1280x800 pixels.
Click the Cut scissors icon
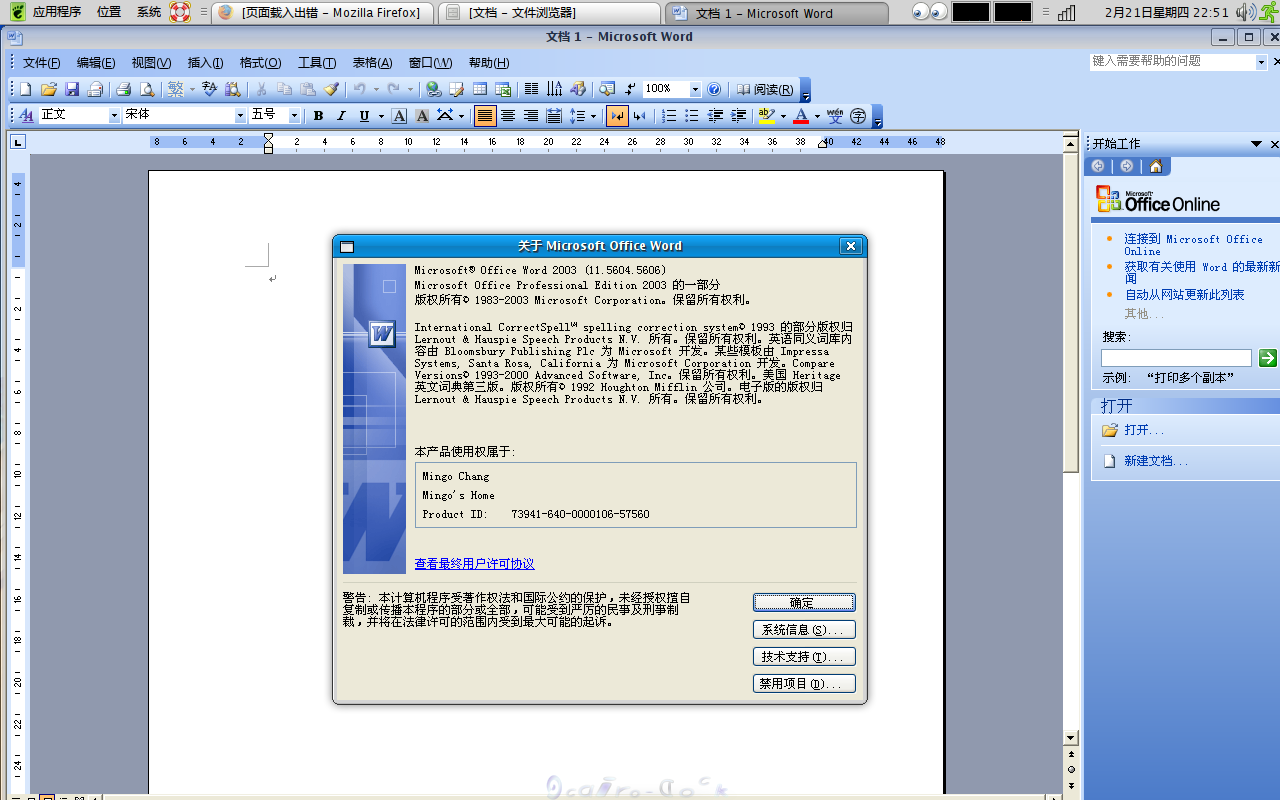pos(261,89)
